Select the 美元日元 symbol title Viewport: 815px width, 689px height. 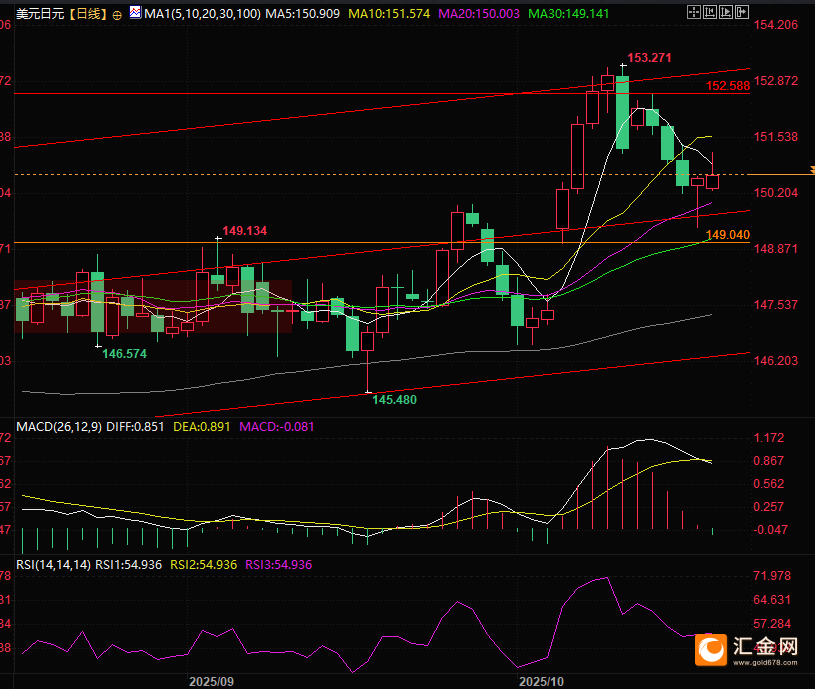40,14
